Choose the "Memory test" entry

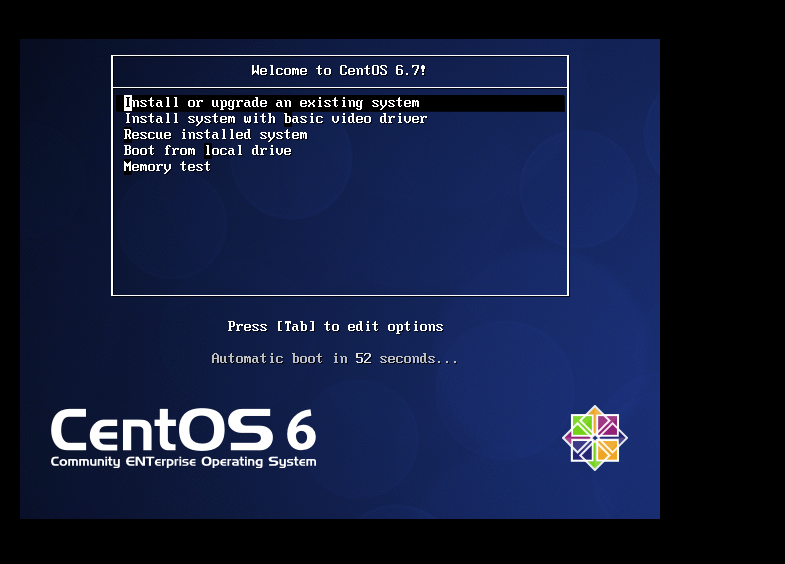tap(167, 167)
